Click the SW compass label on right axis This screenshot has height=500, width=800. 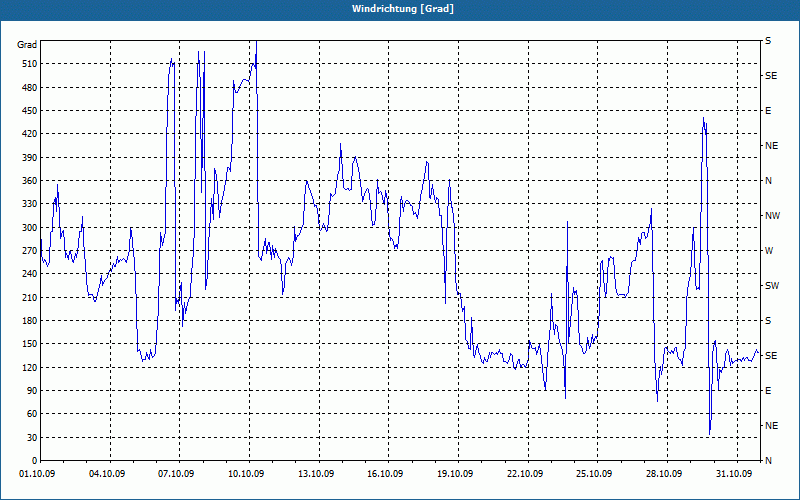tap(772, 286)
